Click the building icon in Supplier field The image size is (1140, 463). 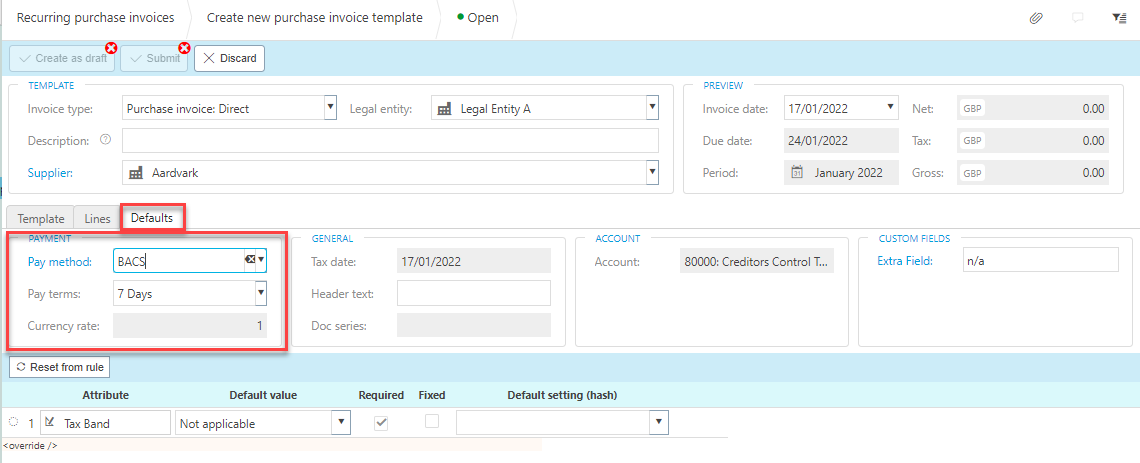pyautogui.click(x=136, y=173)
